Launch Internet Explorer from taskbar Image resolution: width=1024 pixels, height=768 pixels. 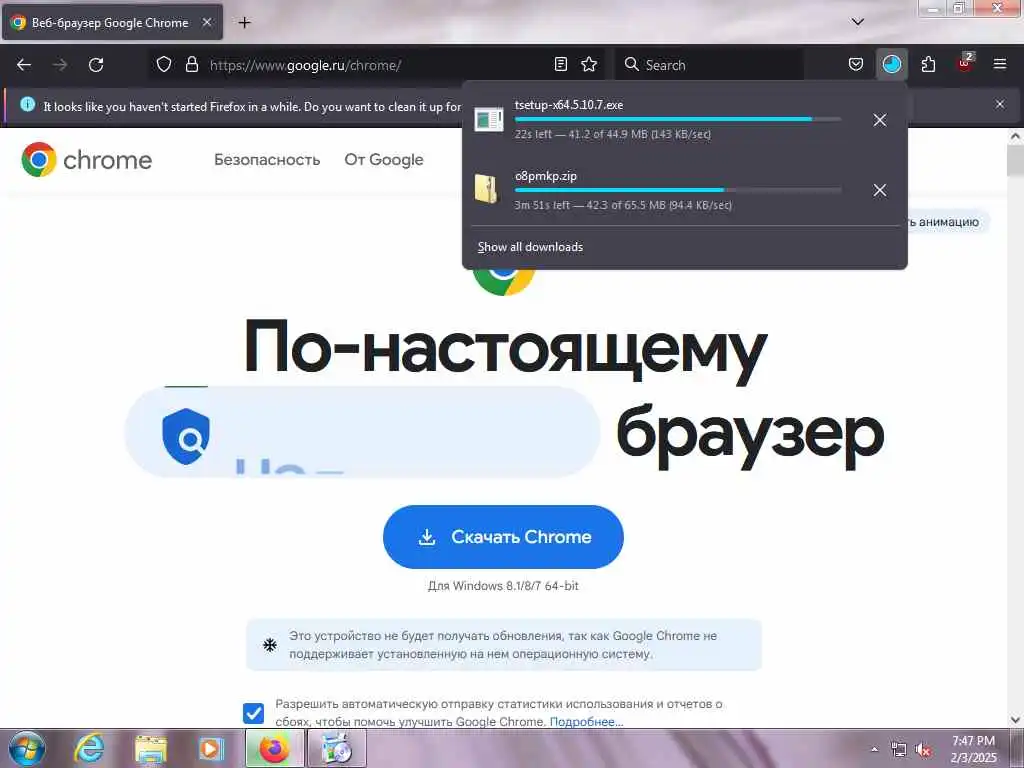tap(89, 748)
